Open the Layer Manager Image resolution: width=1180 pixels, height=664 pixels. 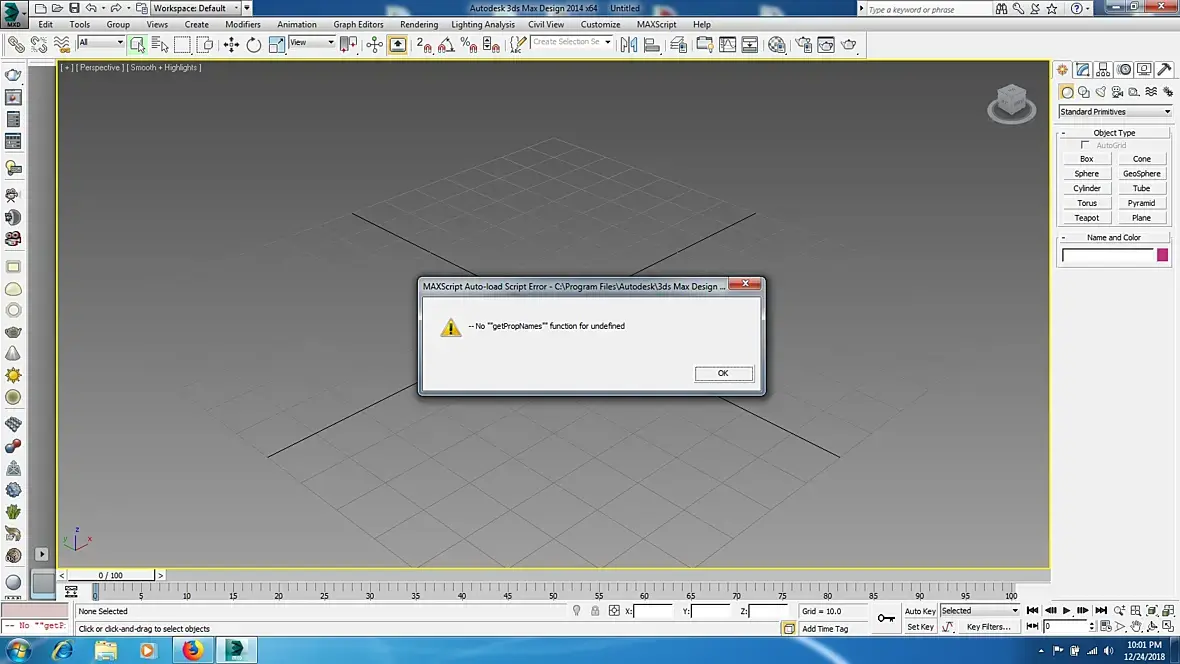point(678,45)
